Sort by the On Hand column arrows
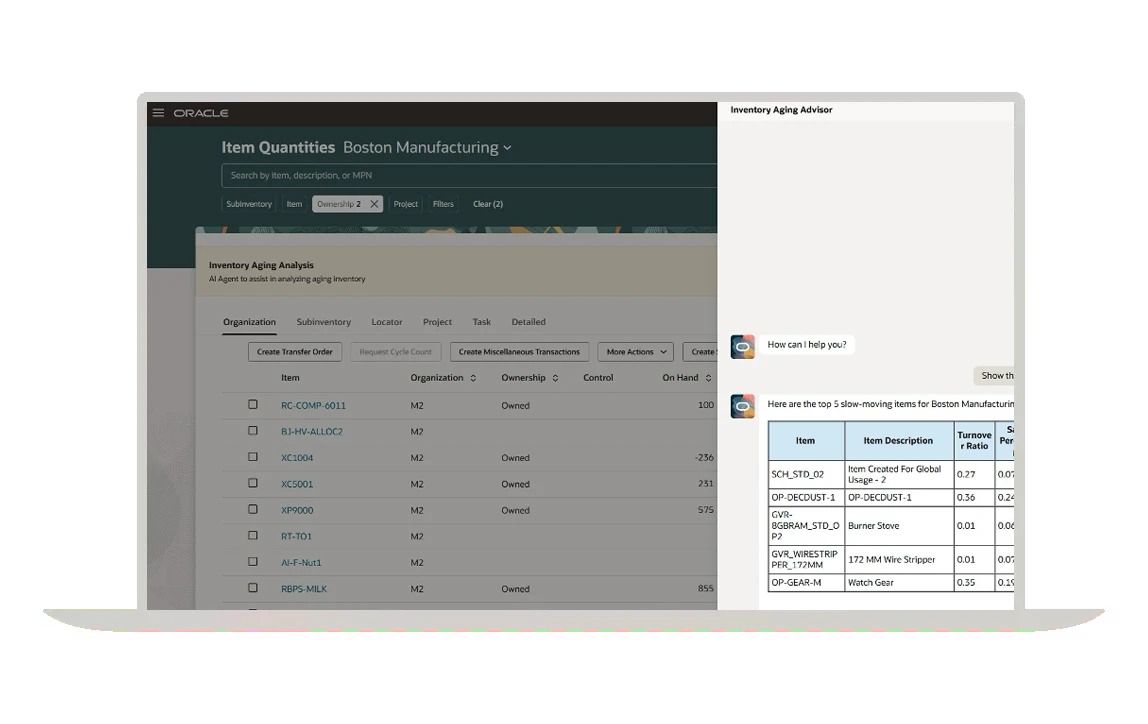The height and width of the screenshot is (724, 1148). 708,379
